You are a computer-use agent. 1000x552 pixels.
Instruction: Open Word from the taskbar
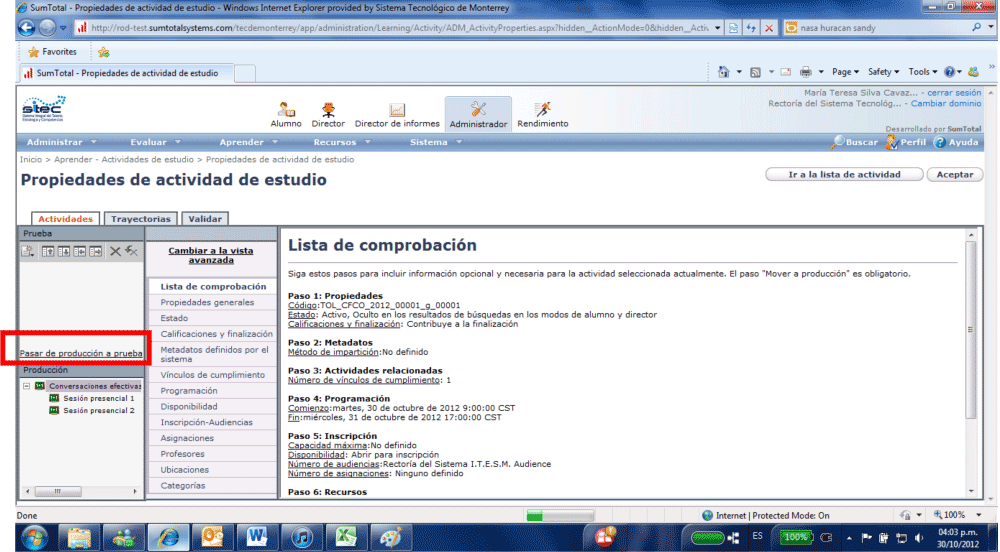click(256, 537)
